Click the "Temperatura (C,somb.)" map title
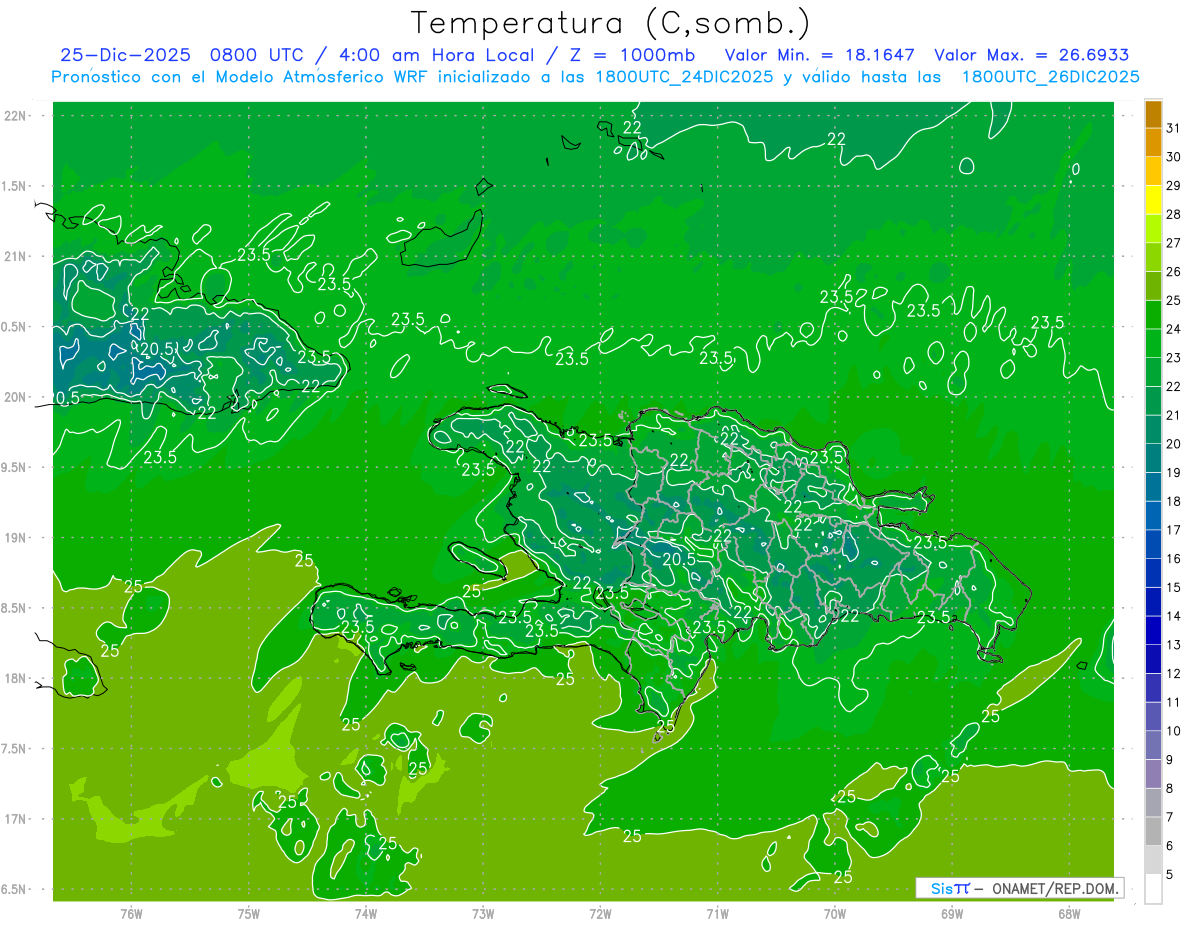Screen dimensions: 1200x927 click(x=611, y=23)
